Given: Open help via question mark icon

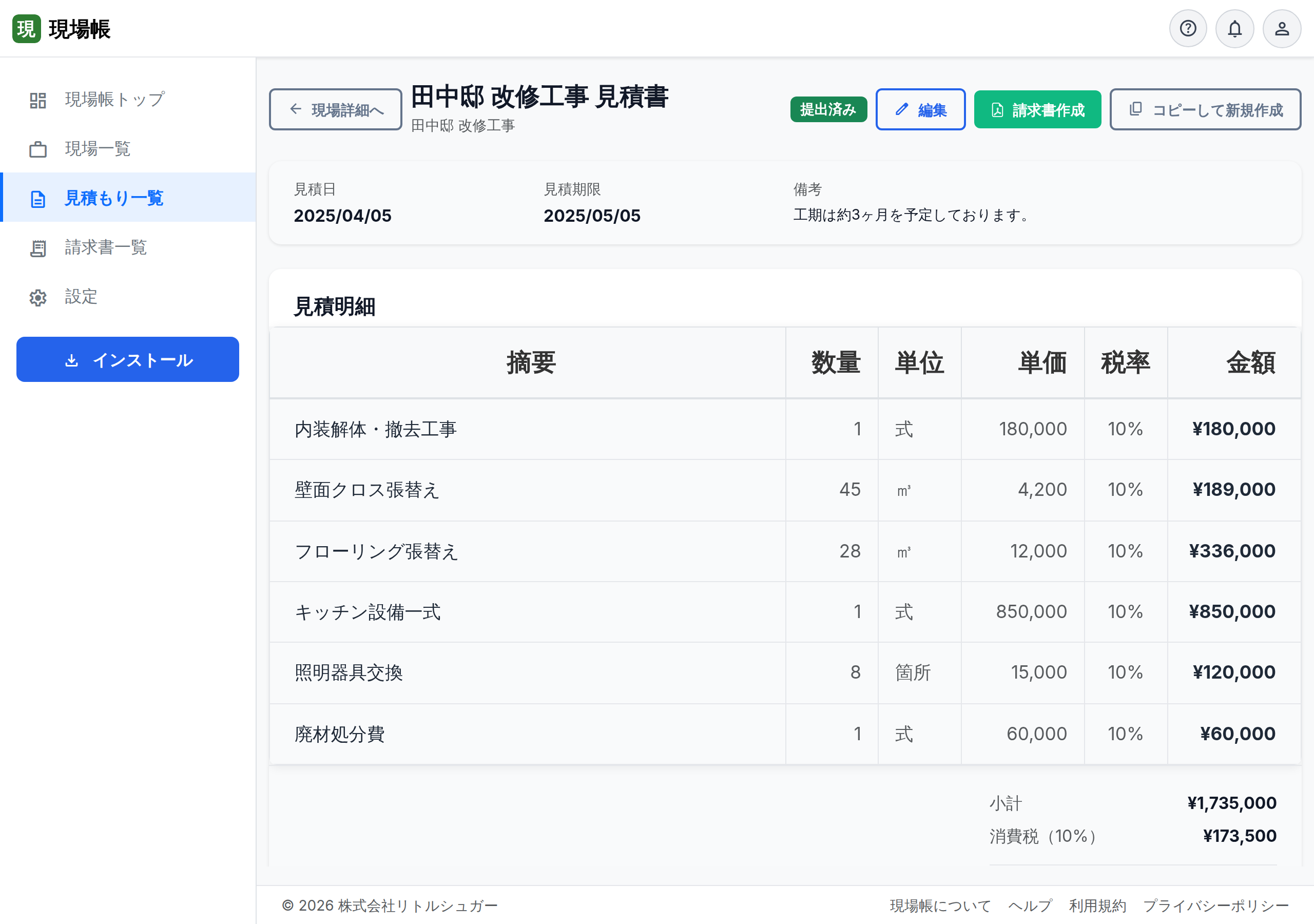Looking at the screenshot, I should pyautogui.click(x=1188, y=29).
